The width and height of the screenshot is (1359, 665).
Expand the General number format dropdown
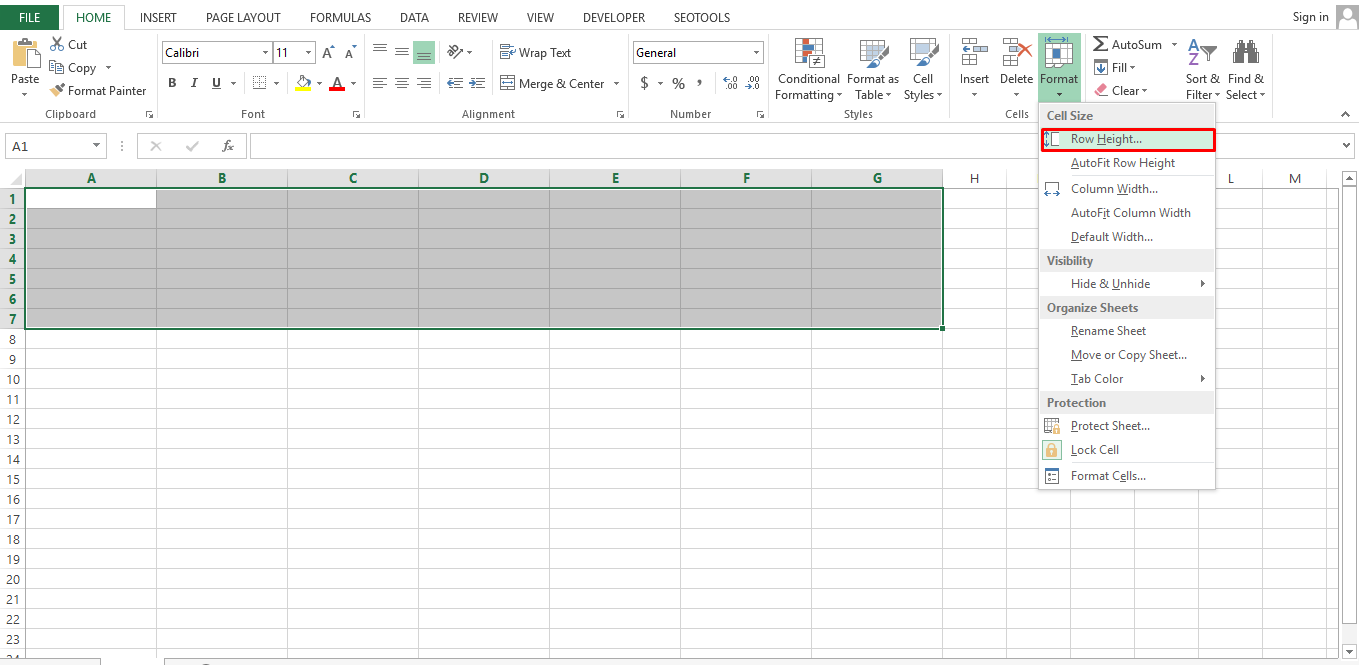756,53
